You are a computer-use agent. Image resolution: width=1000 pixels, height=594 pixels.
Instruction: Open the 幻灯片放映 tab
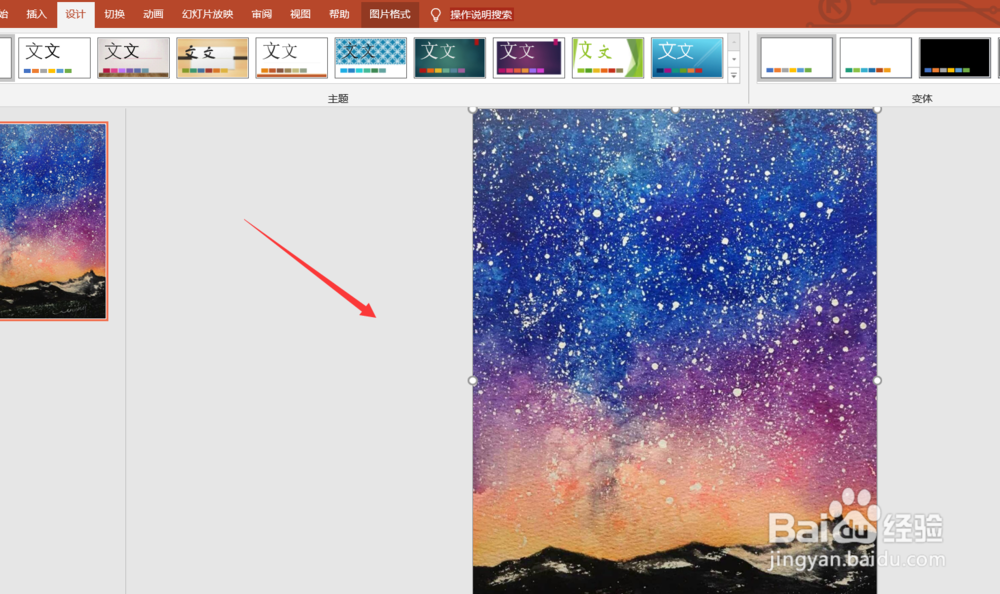pos(207,14)
